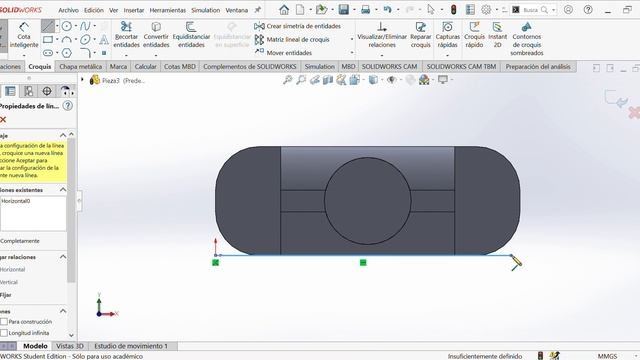This screenshot has height=360, width=640.
Task: Add the Horizontal relation
Action: [12, 269]
